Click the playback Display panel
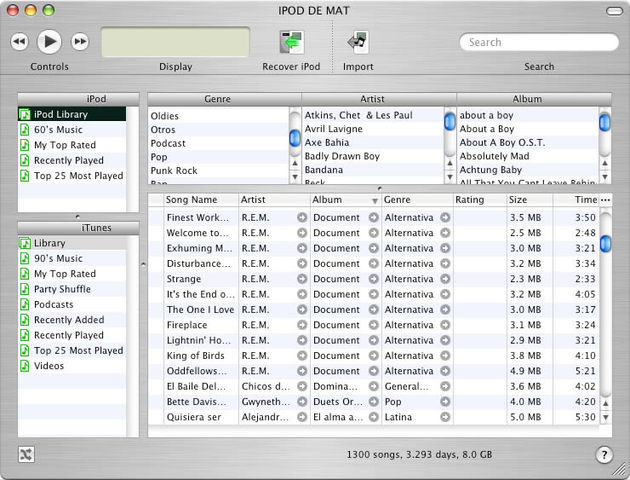 (175, 42)
